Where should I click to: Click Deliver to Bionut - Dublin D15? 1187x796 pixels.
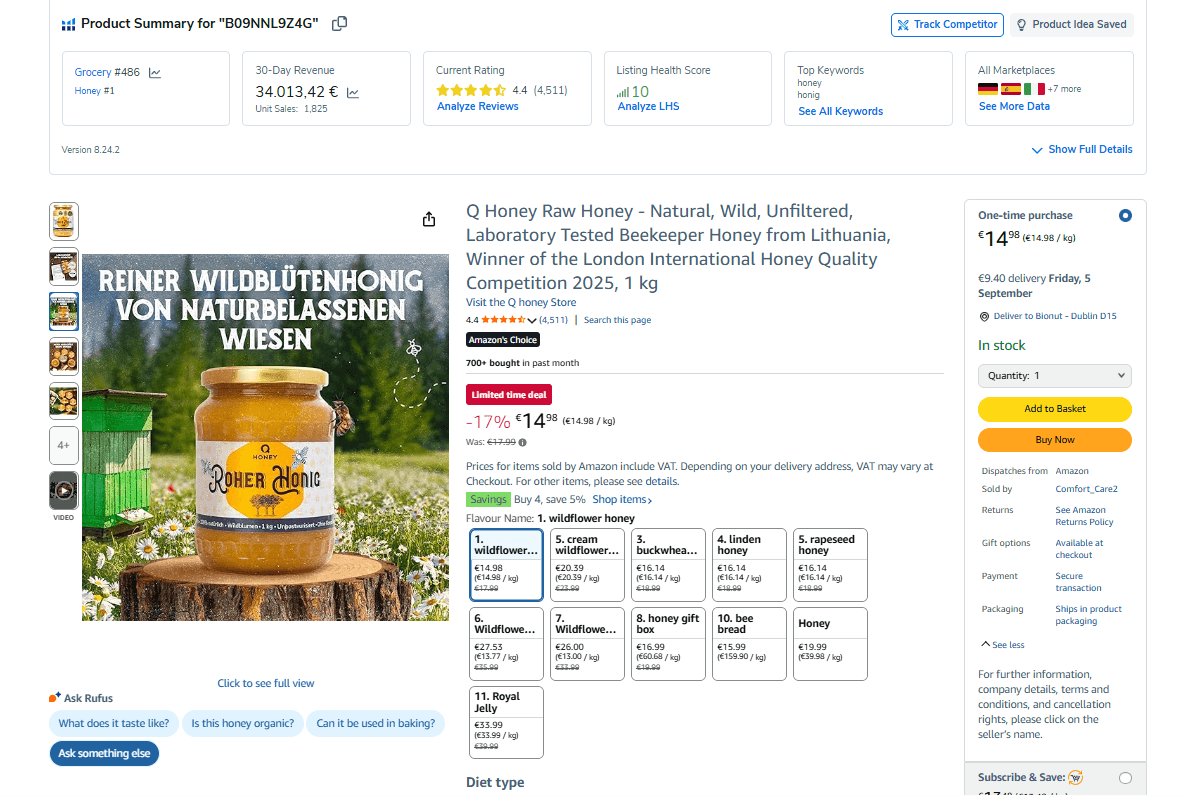(1055, 317)
